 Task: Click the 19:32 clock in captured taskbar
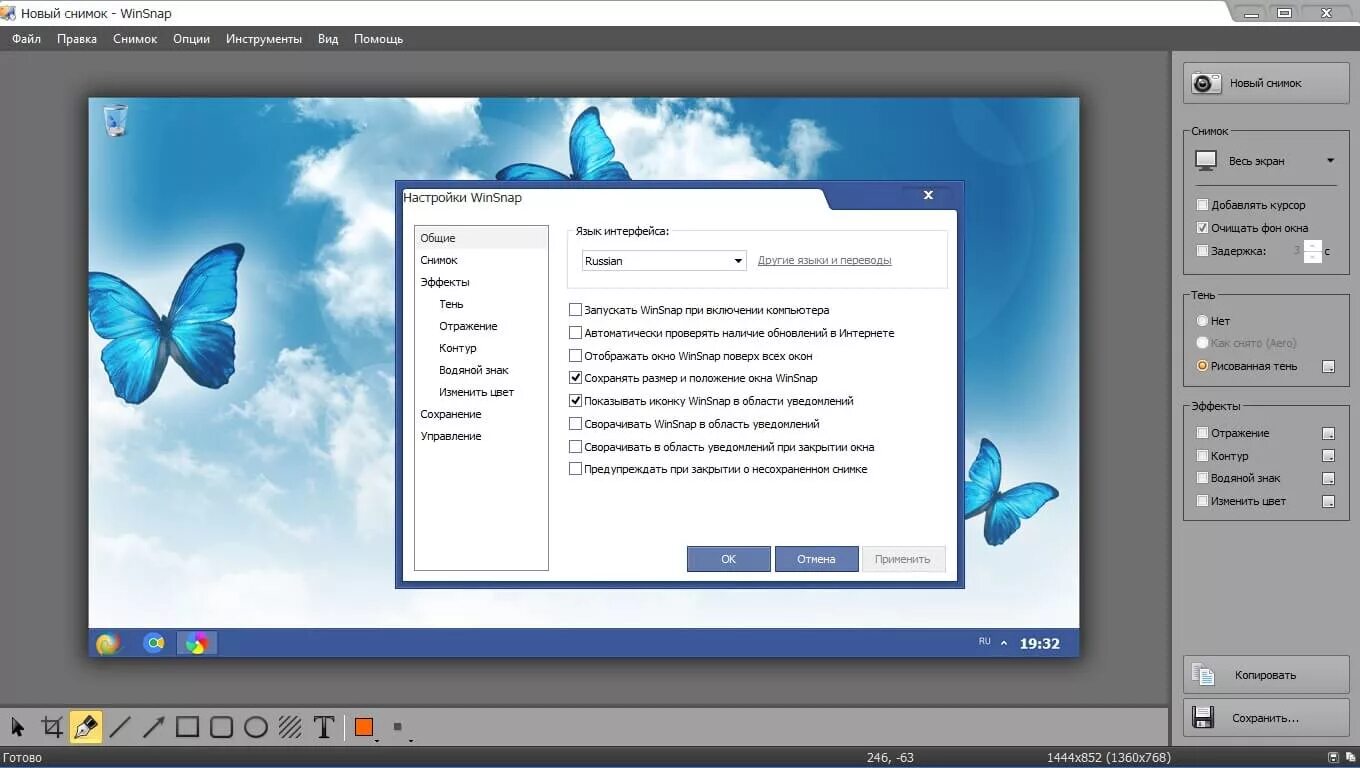click(x=1039, y=644)
